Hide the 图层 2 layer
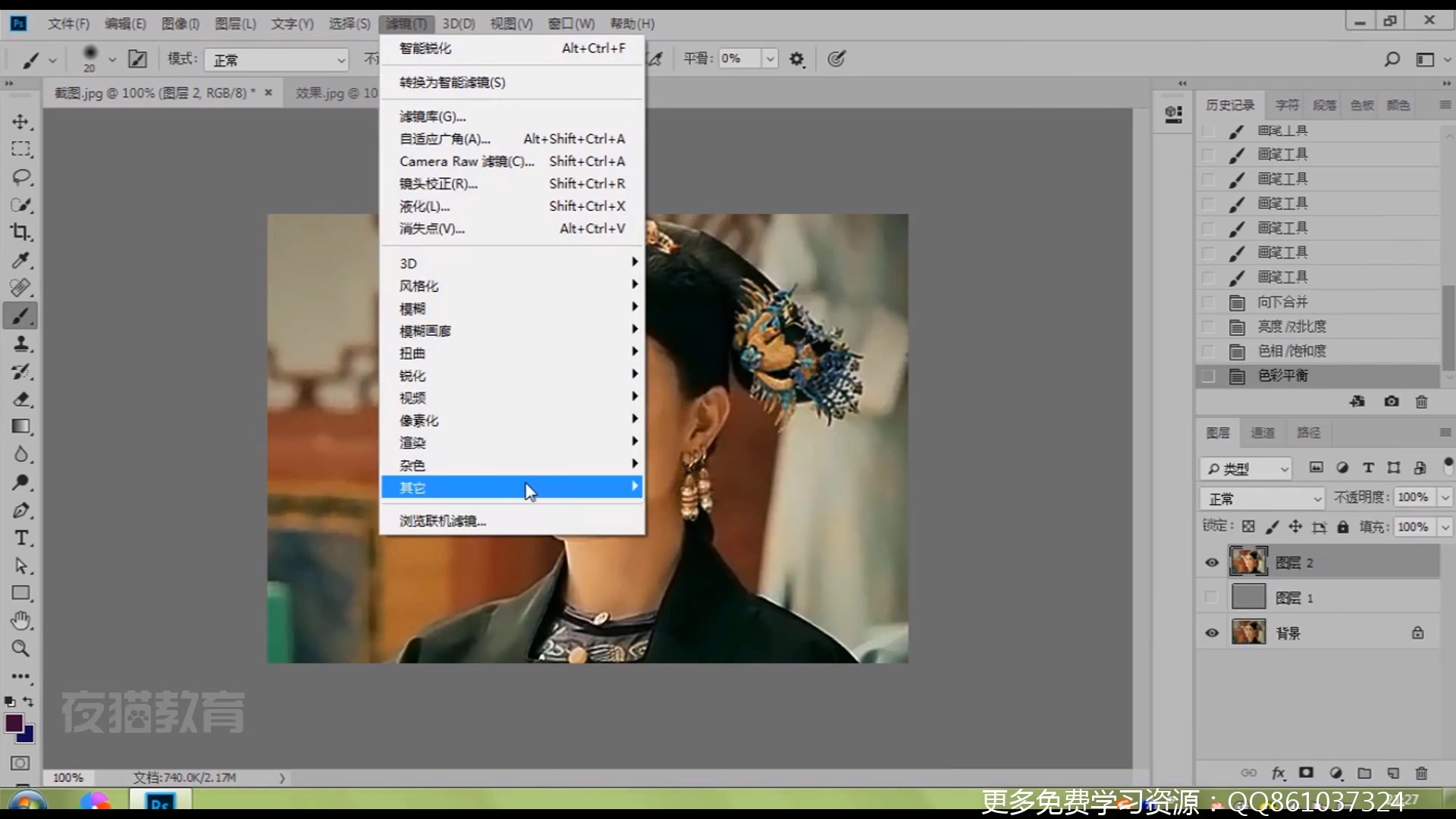Viewport: 1456px width, 819px height. pyautogui.click(x=1212, y=563)
